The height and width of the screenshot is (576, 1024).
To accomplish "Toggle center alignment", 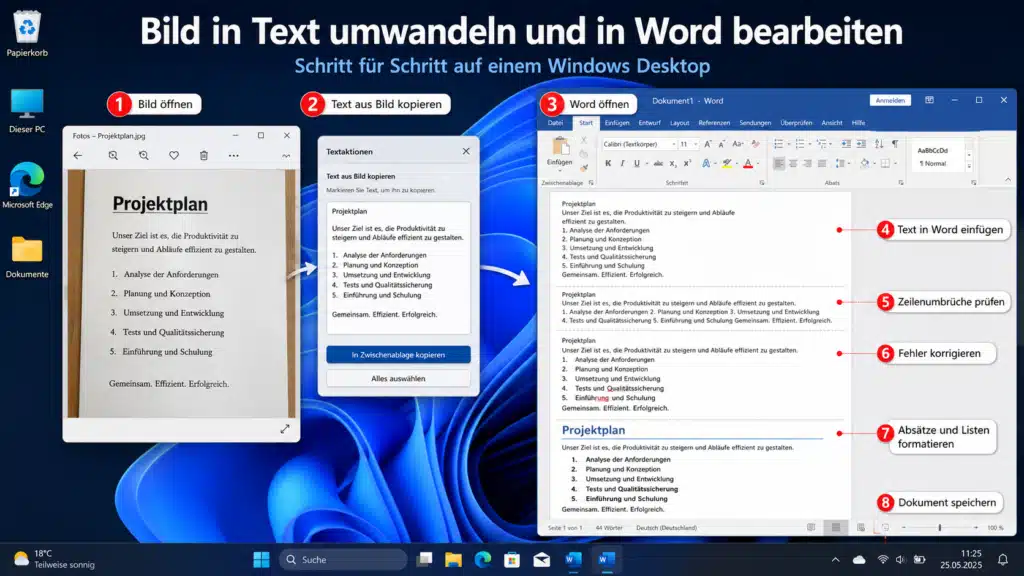I will click(x=793, y=163).
